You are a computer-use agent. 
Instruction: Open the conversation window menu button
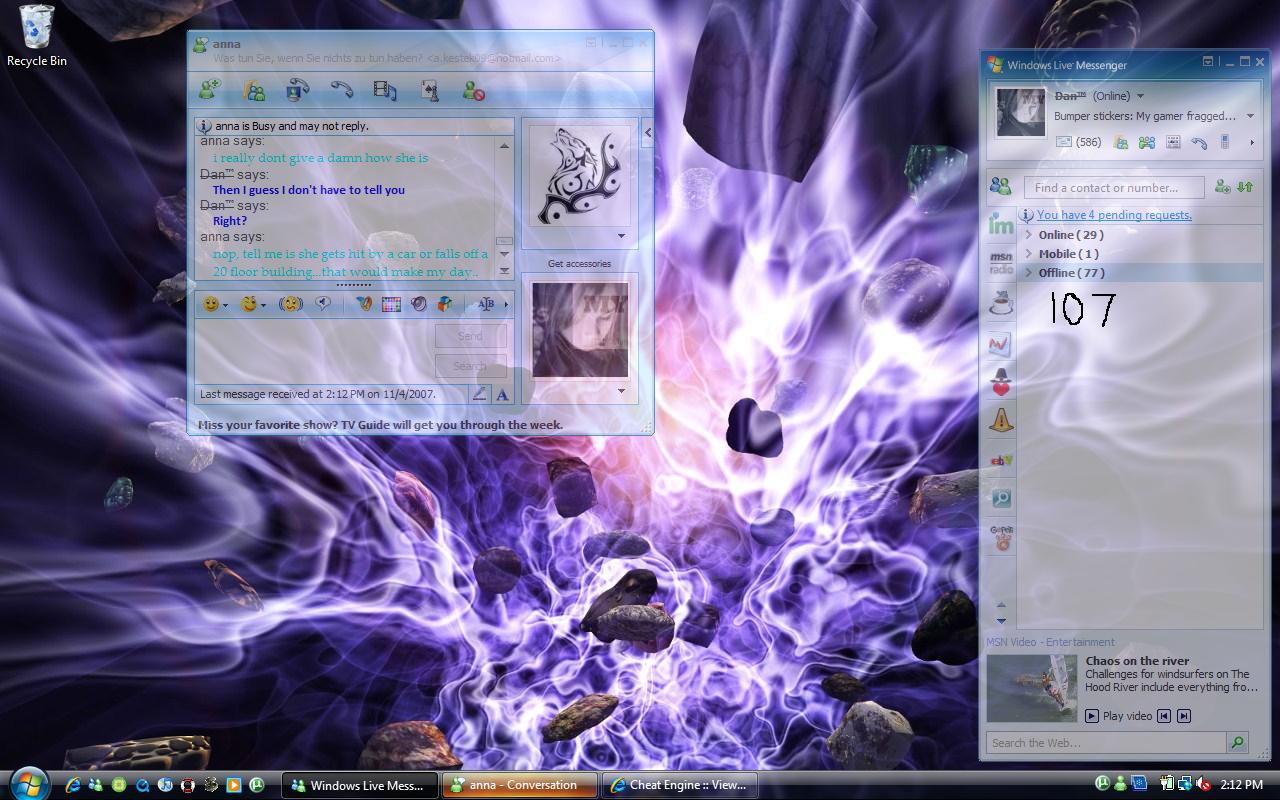coord(591,43)
